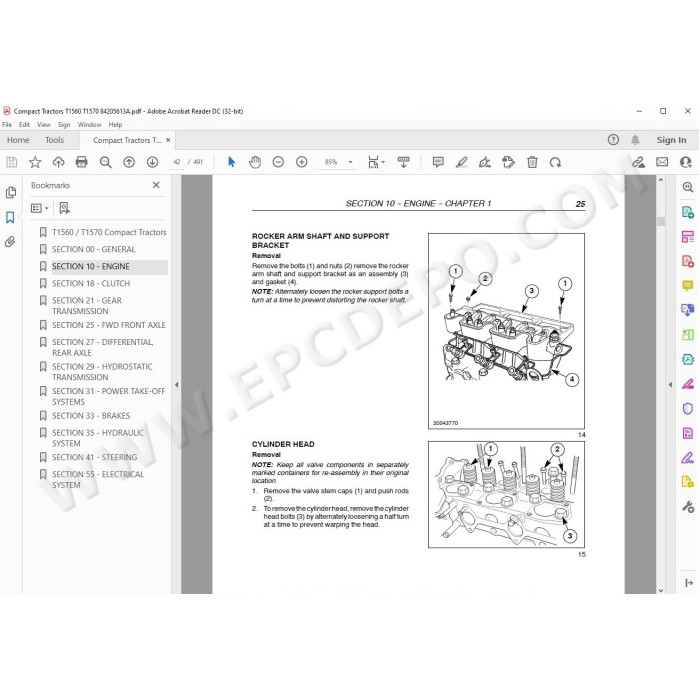Image resolution: width=700 pixels, height=700 pixels.
Task: Open the Find text magnifier icon
Action: coord(105,162)
